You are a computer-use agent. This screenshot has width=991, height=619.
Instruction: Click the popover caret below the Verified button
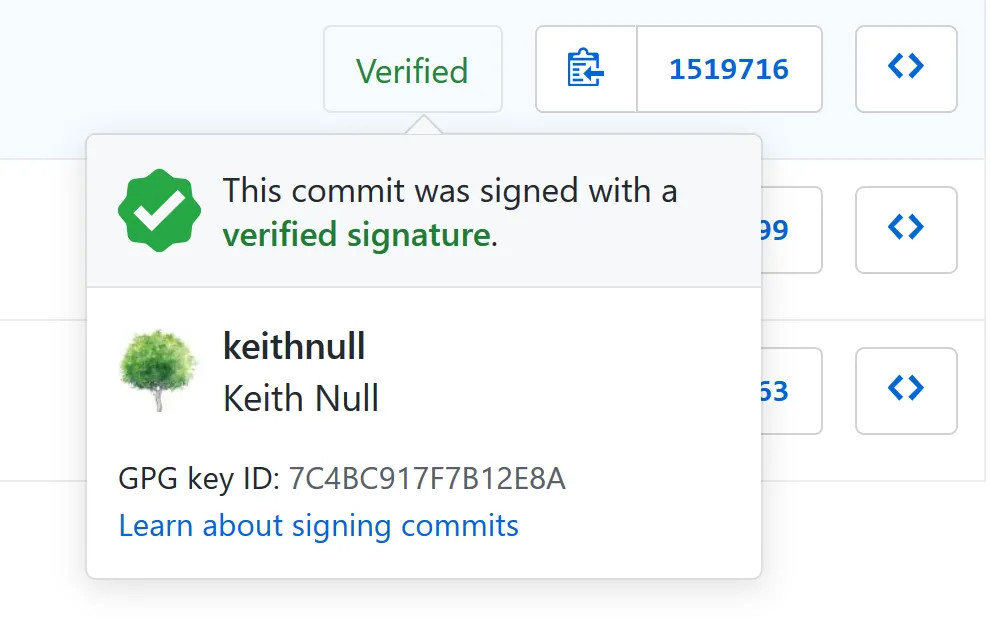coord(423,125)
